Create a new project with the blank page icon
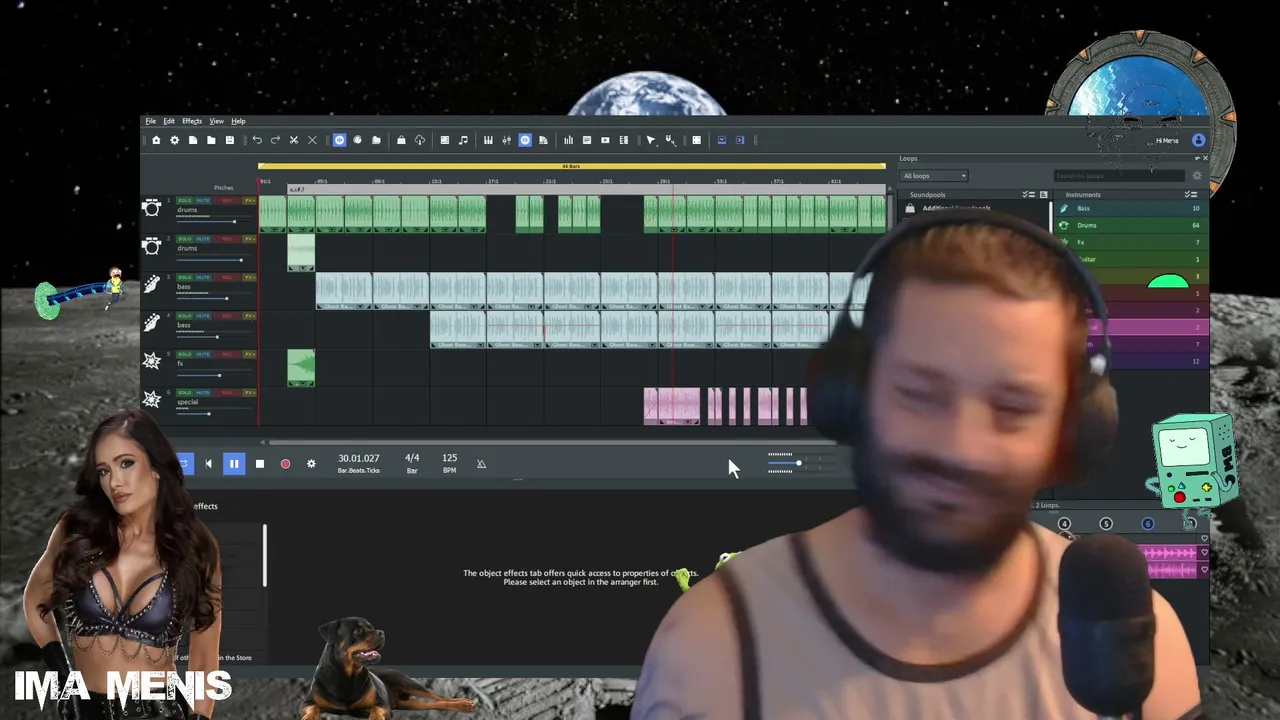Screen dimensions: 1280x720 pos(193,140)
